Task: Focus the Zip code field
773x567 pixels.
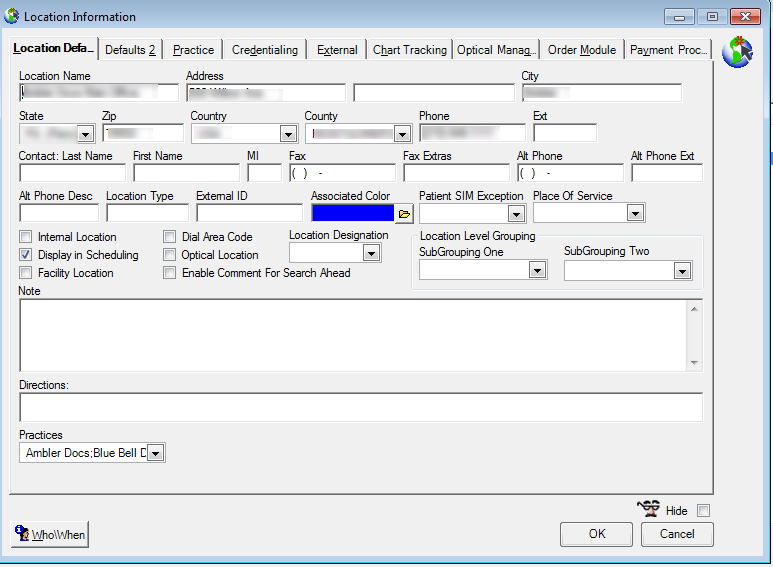Action: click(x=143, y=133)
